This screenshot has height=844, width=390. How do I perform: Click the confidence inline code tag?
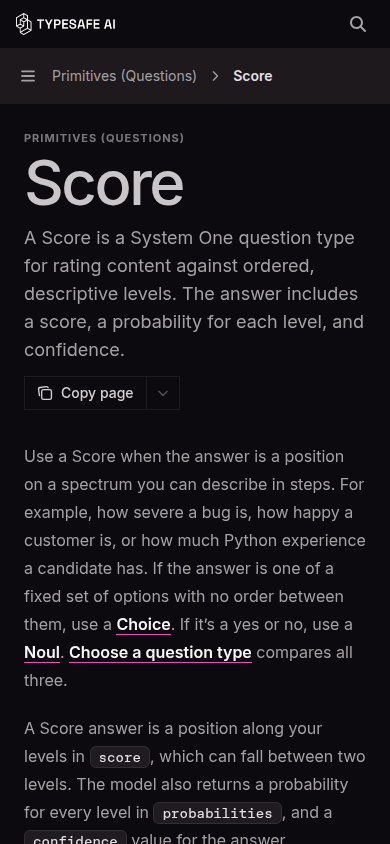[x=75, y=838]
